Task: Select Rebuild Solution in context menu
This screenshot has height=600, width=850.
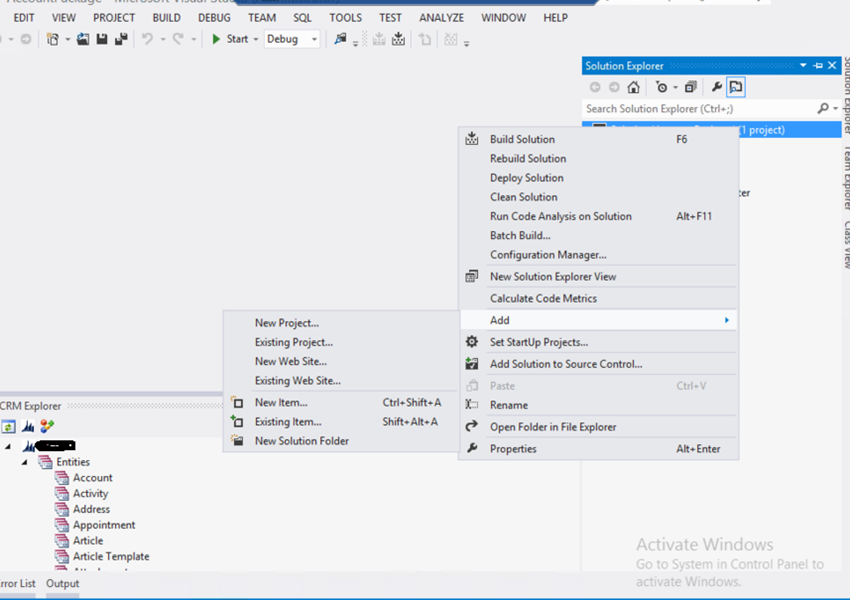Action: click(598, 158)
